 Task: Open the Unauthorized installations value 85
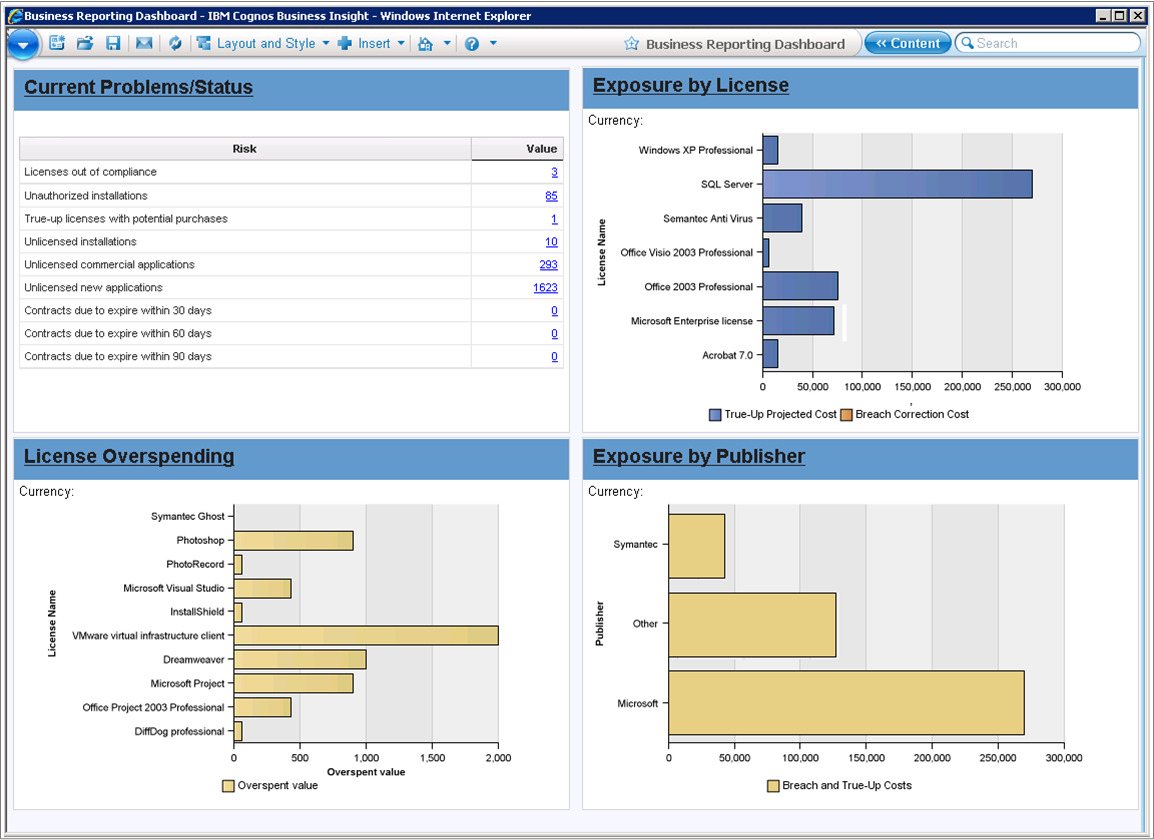click(x=551, y=196)
